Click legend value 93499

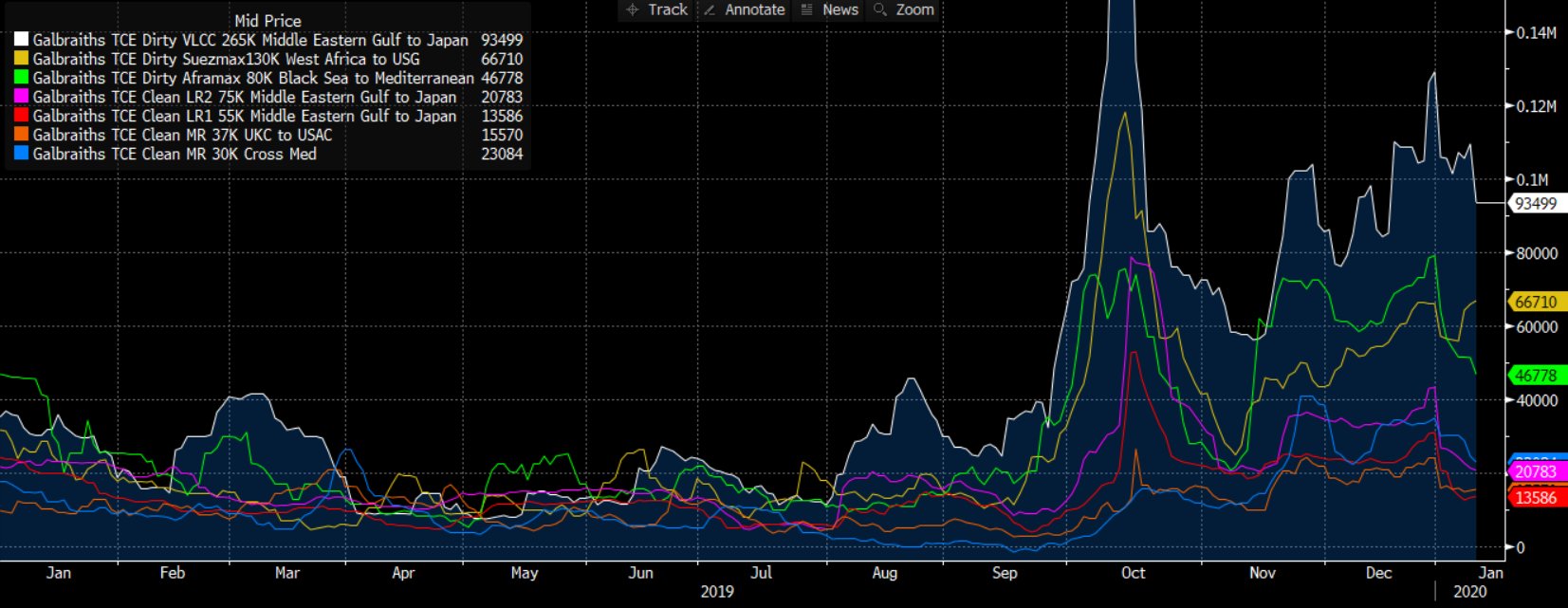pos(502,40)
